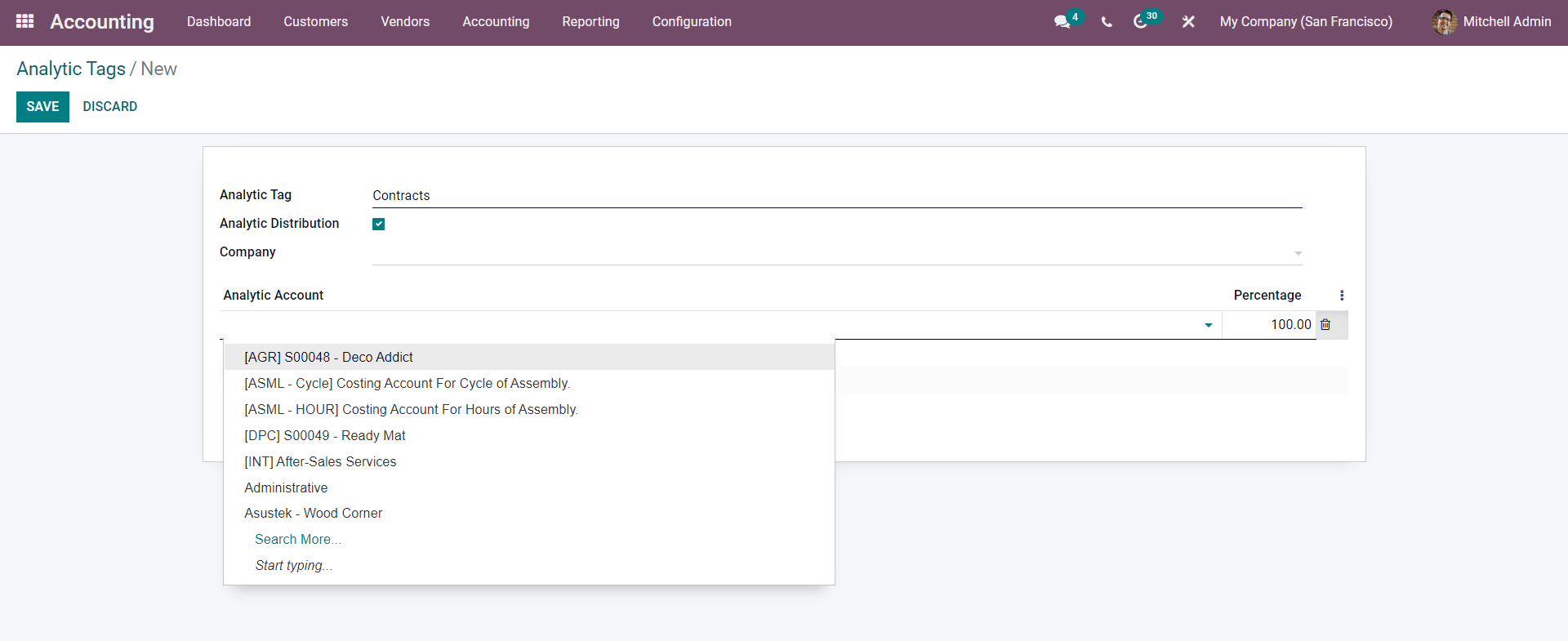Screen dimensions: 1568x641
Task: Click the Analytic Tag name field
Action: pyautogui.click(x=837, y=196)
